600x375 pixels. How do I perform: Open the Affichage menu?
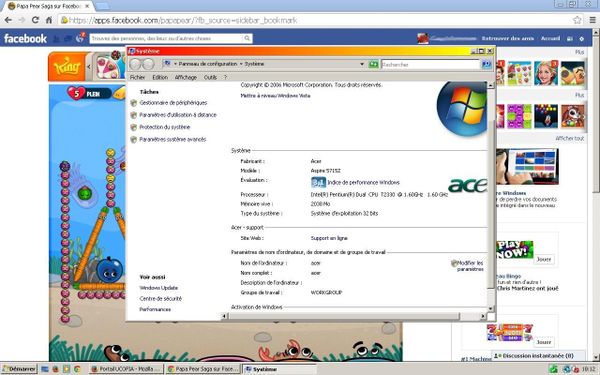coord(186,77)
